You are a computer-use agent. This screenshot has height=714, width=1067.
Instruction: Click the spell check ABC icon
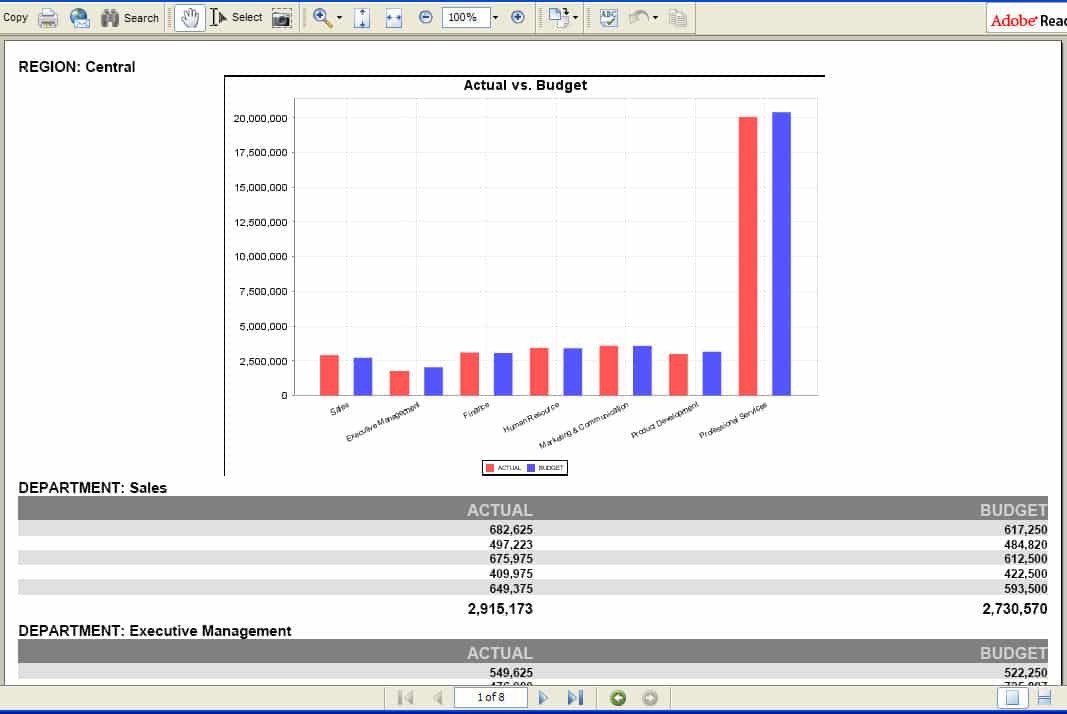607,17
